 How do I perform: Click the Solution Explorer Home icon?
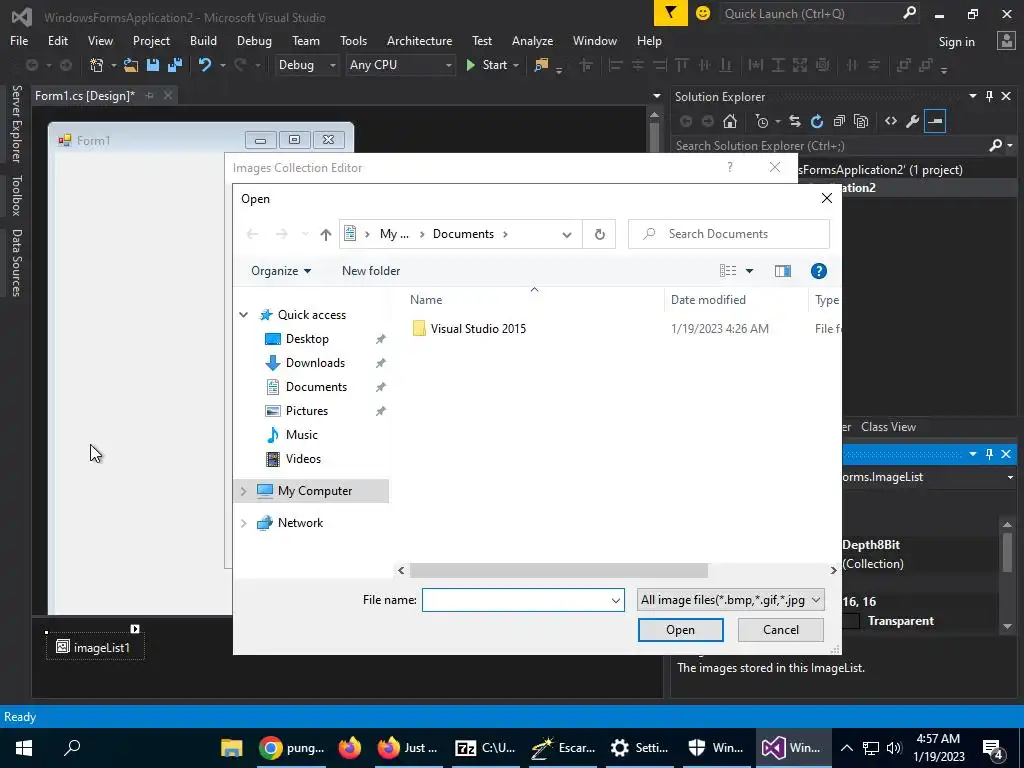point(730,121)
